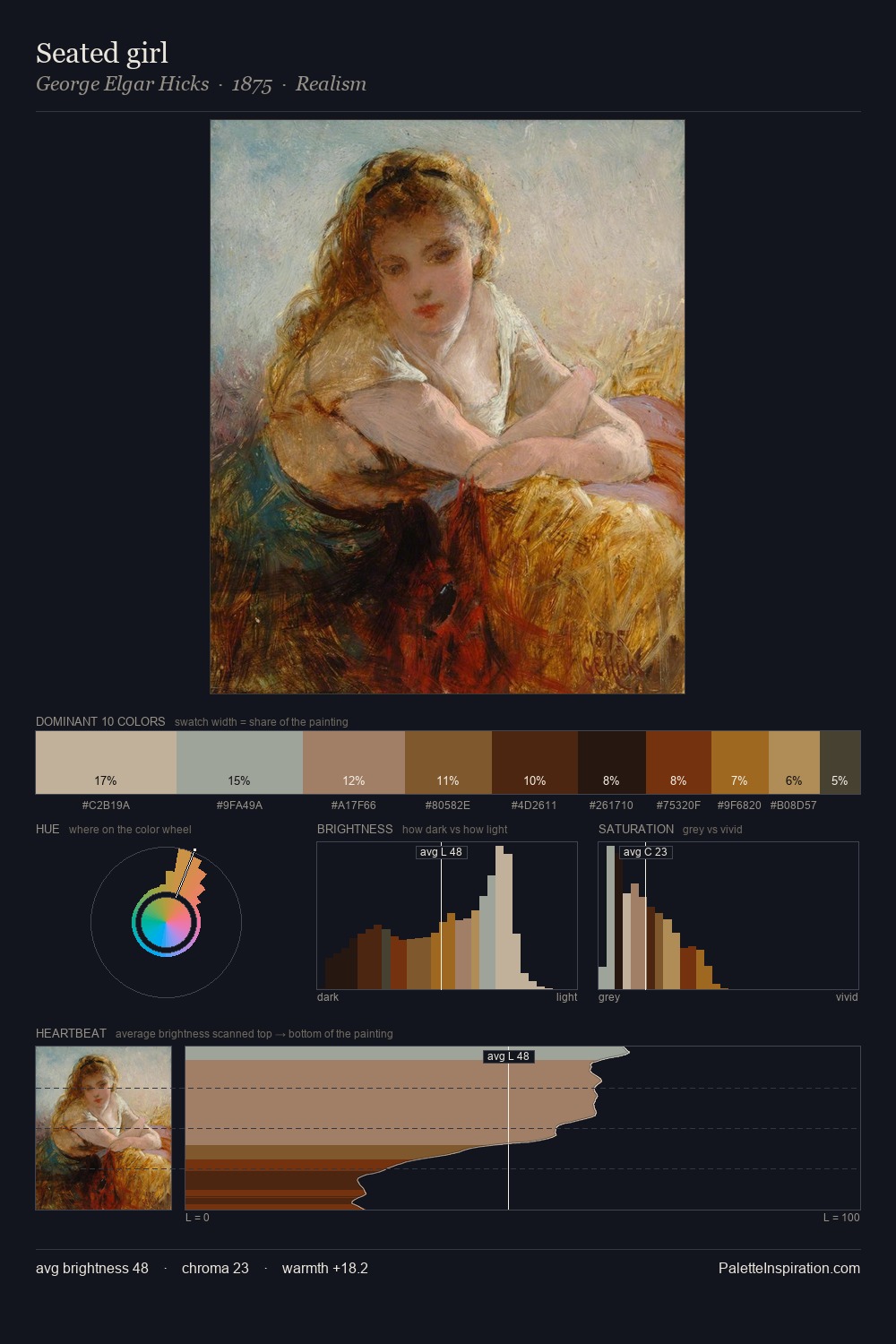Click the 'grey' axis label
The height and width of the screenshot is (1344, 896).
point(609,997)
